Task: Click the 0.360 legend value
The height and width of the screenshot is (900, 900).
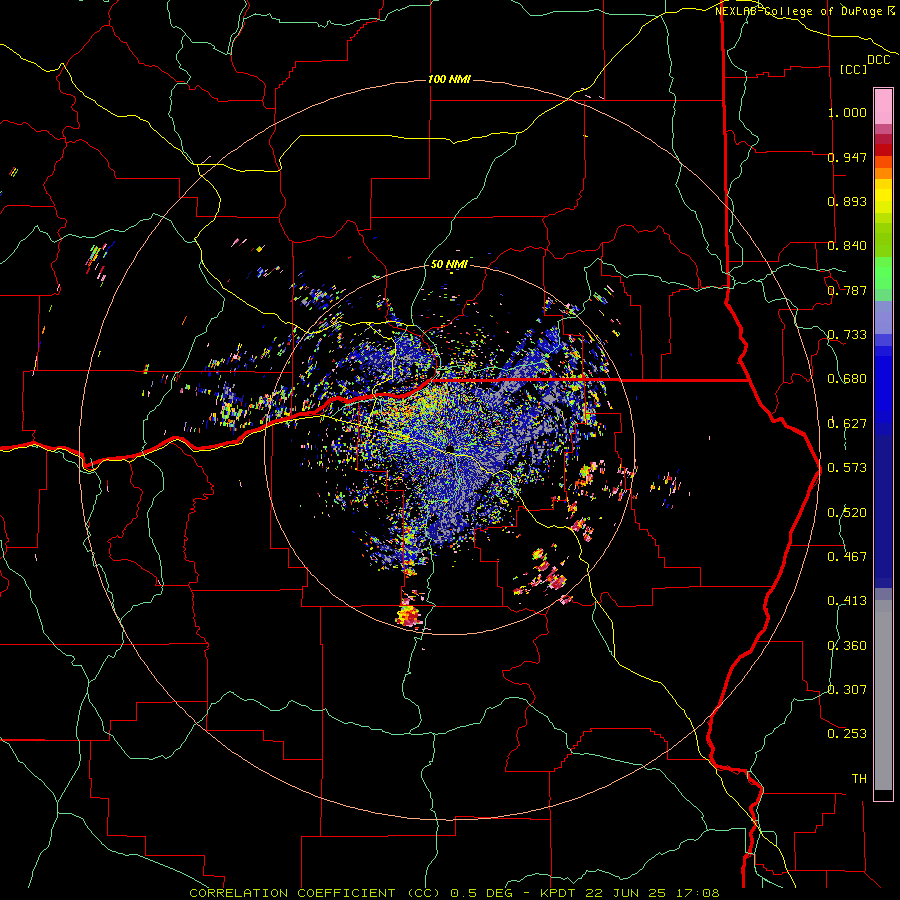Action: (847, 646)
